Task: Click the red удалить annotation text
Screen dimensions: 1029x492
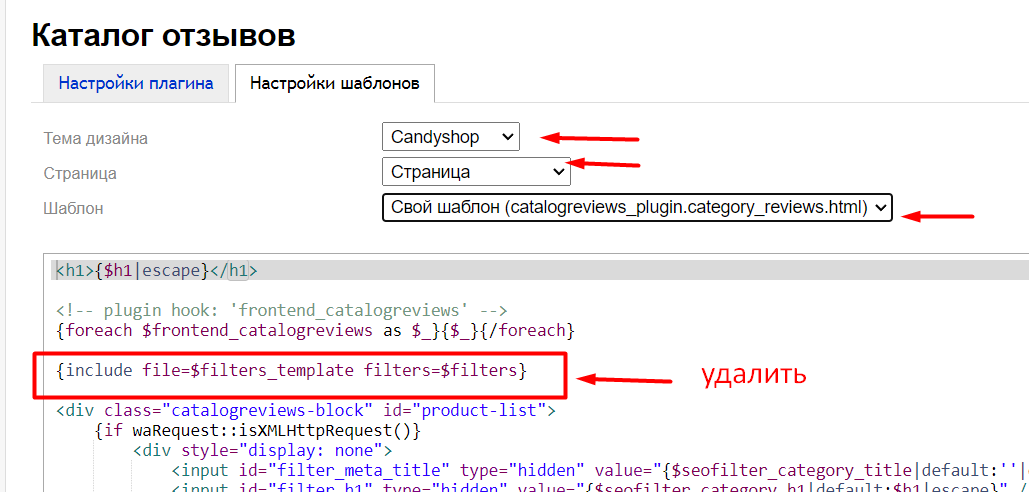Action: click(x=753, y=375)
